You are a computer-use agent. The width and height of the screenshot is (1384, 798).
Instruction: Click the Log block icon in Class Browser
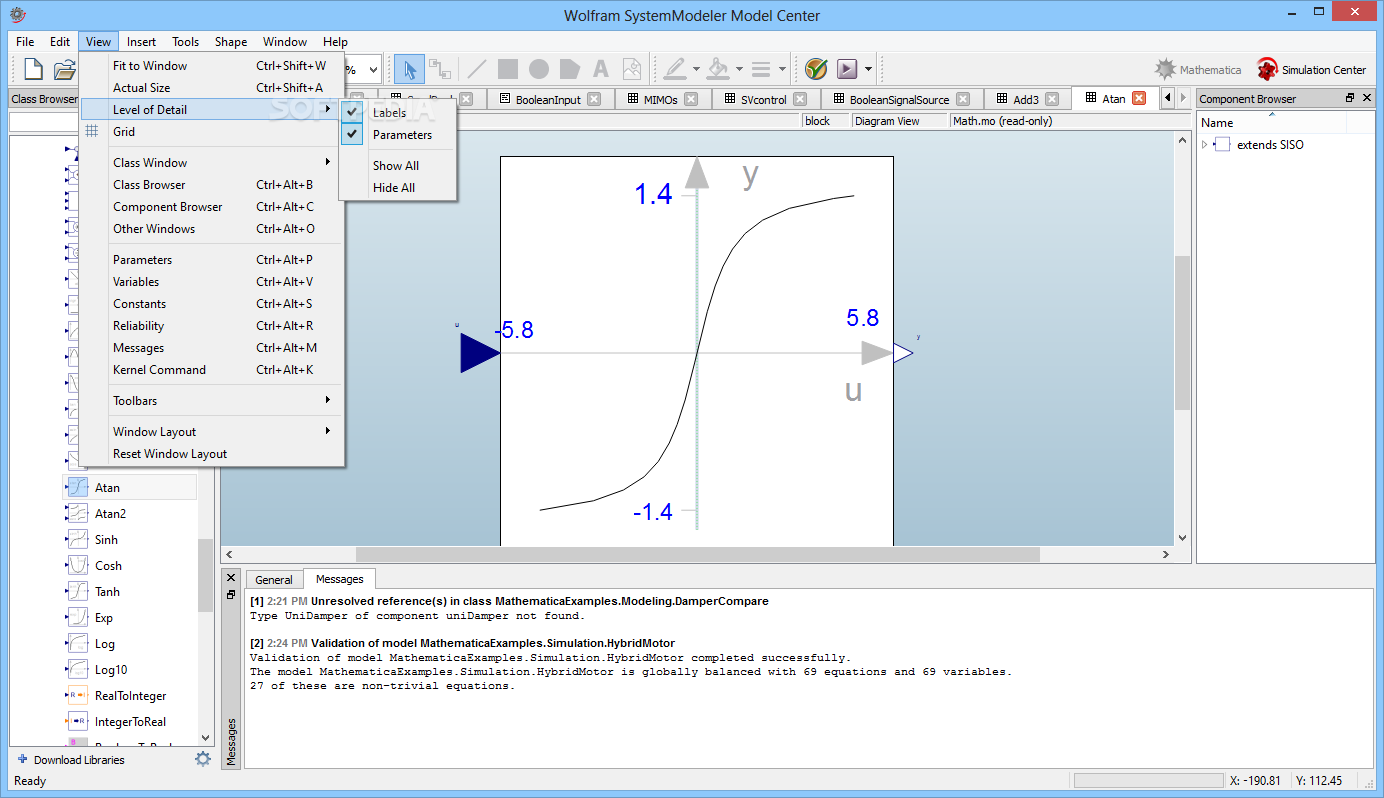click(78, 644)
